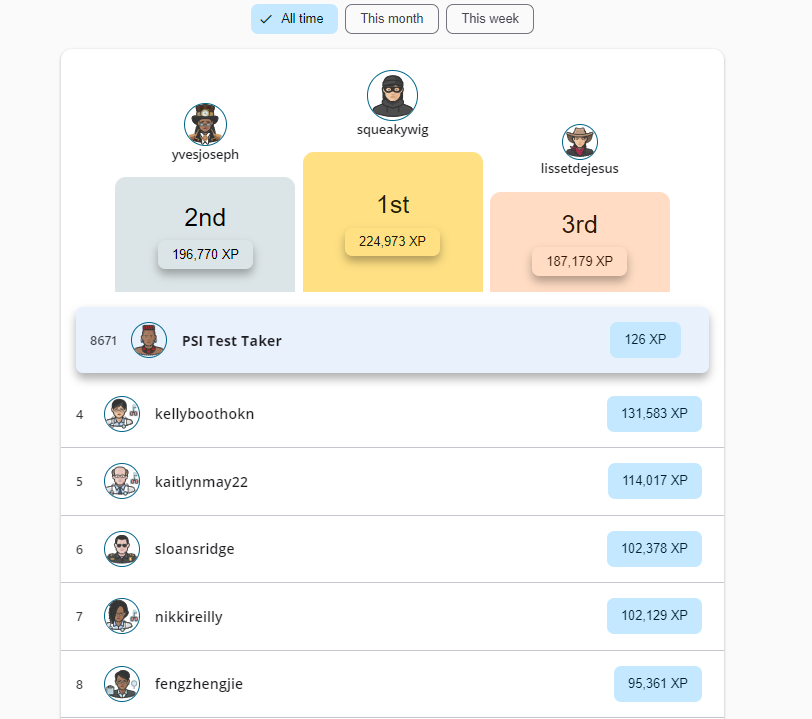812x719 pixels.
Task: Select the All time filter
Action: (x=294, y=19)
